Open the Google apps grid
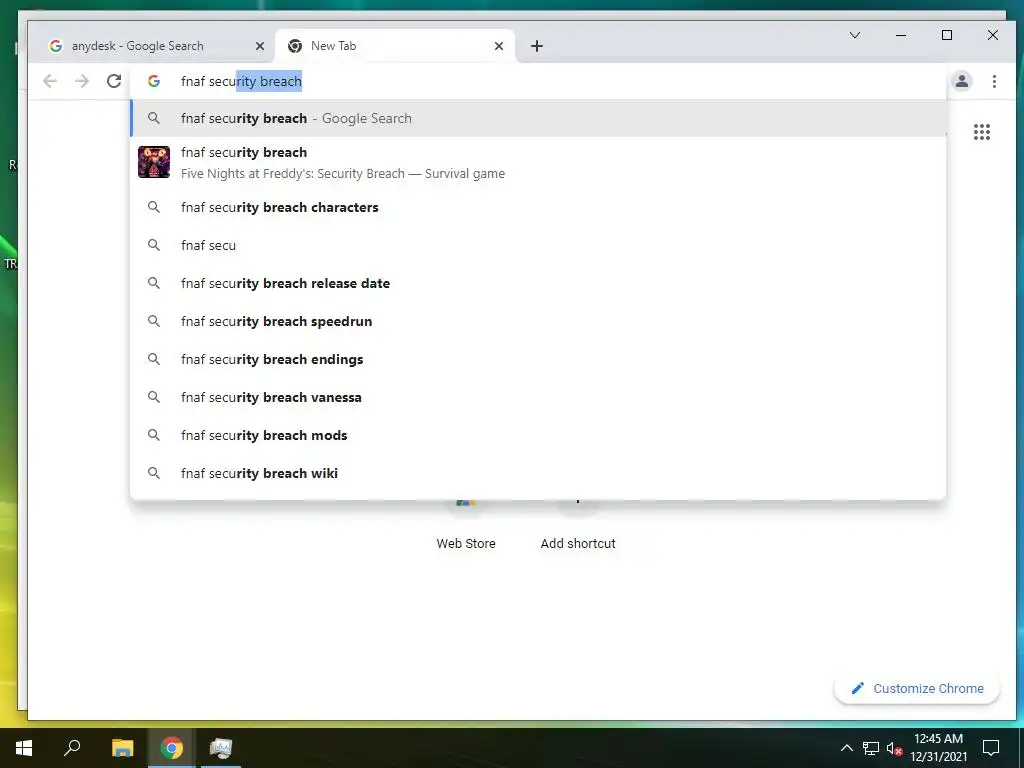Viewport: 1024px width, 768px height. pos(982,132)
